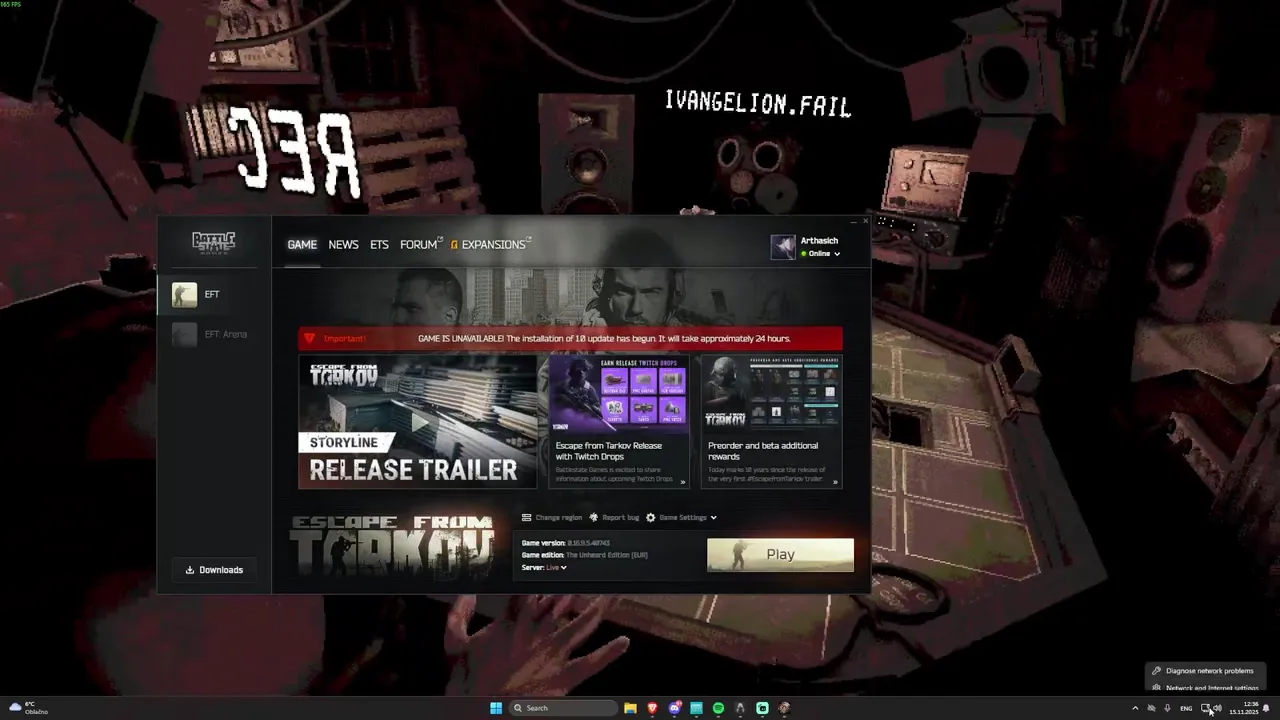This screenshot has height=720, width=1280.
Task: Click the Arthasich profile avatar
Action: (x=783, y=247)
